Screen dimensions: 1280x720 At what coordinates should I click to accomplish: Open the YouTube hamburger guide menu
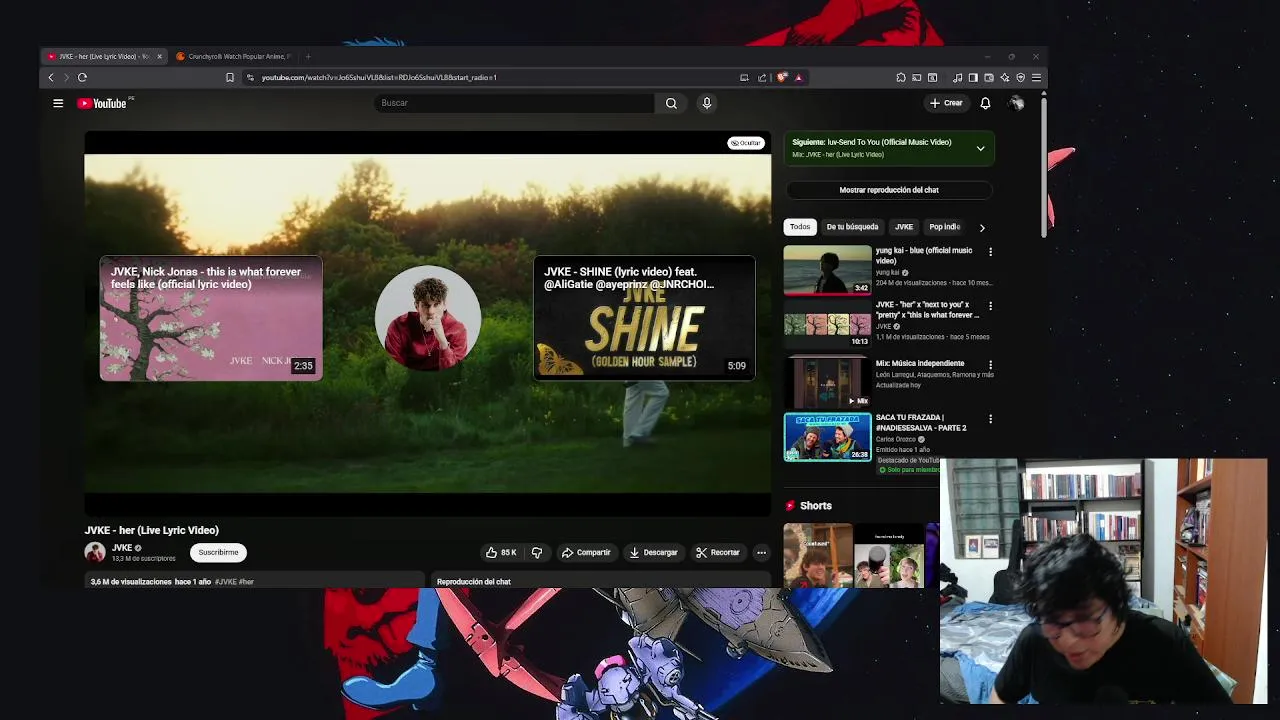(58, 103)
